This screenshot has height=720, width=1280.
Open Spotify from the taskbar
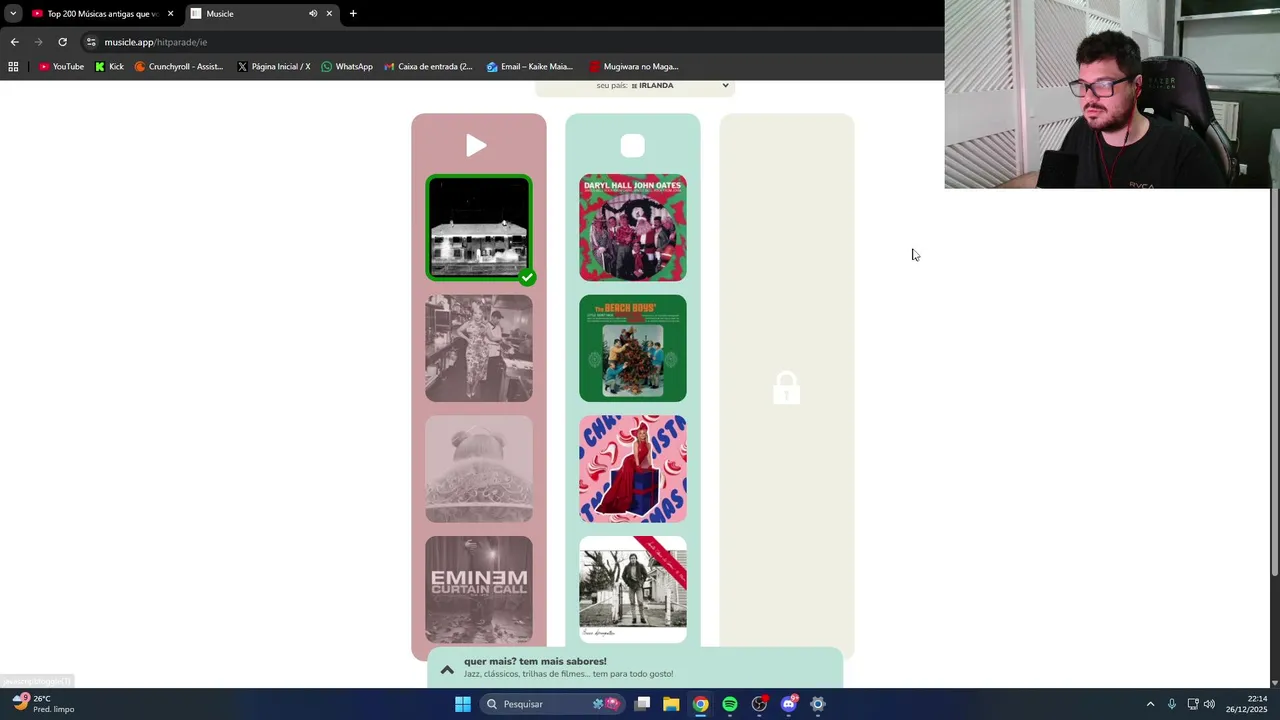(x=730, y=704)
